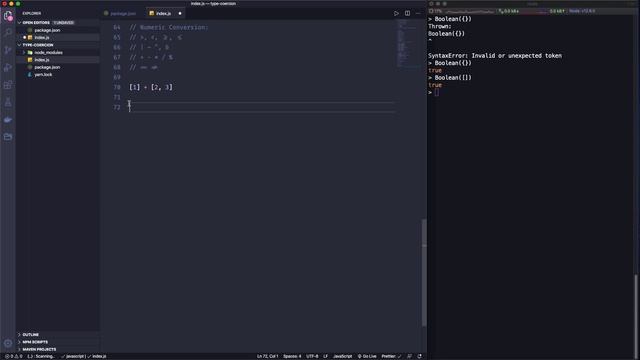Open the Extensions view in activity bar
The width and height of the screenshot is (640, 360).
8,85
